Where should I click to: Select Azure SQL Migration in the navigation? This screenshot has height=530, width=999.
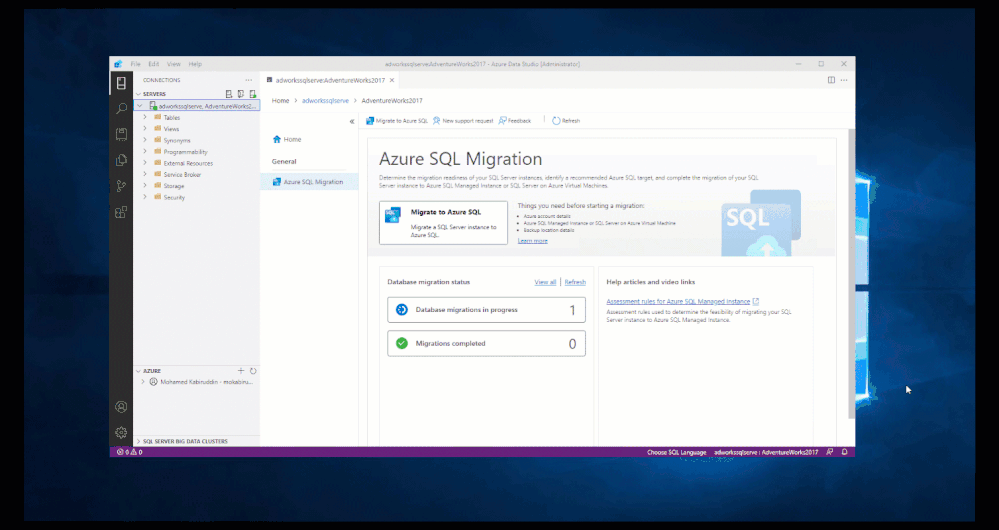(309, 182)
